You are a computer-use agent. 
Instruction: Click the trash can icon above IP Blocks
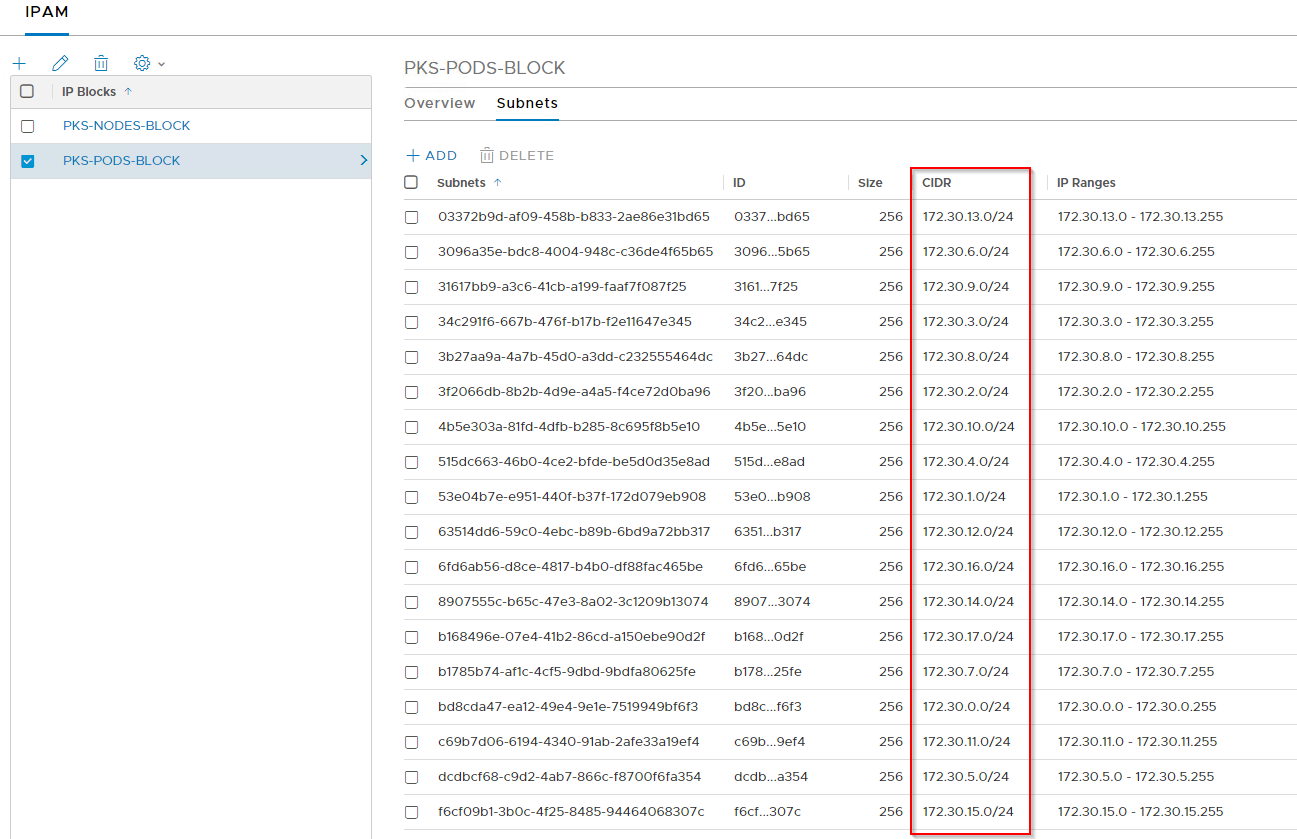(x=101, y=63)
